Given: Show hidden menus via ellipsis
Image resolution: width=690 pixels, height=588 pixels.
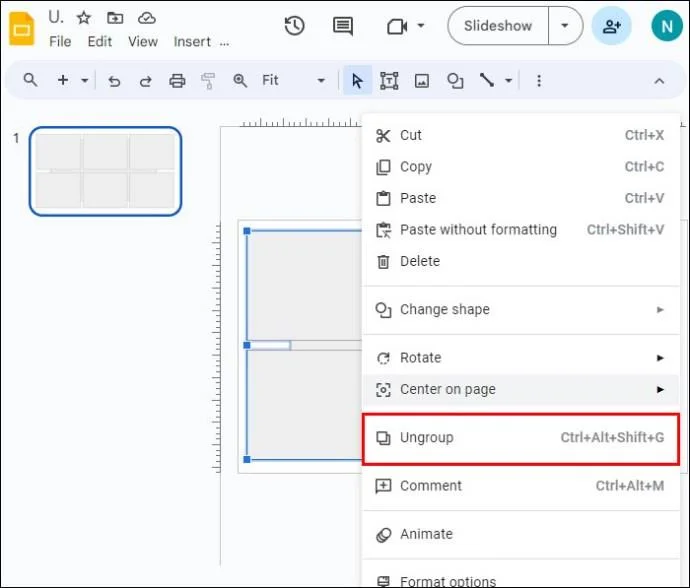Looking at the screenshot, I should point(224,43).
